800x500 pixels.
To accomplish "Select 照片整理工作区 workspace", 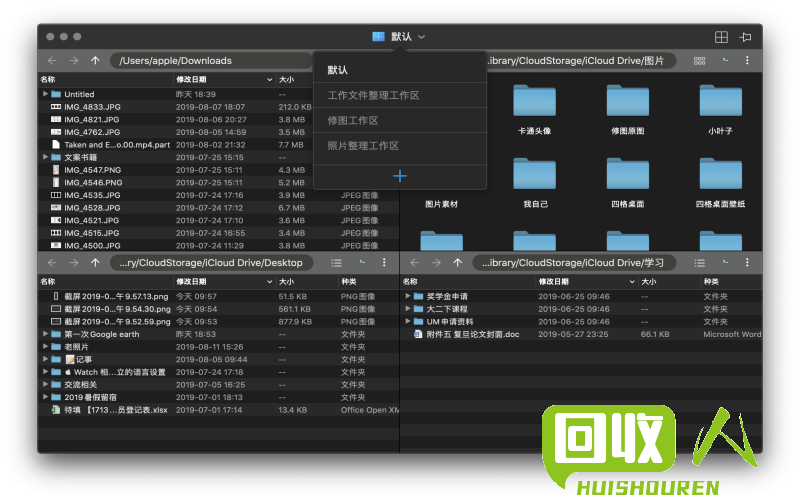I will point(399,146).
